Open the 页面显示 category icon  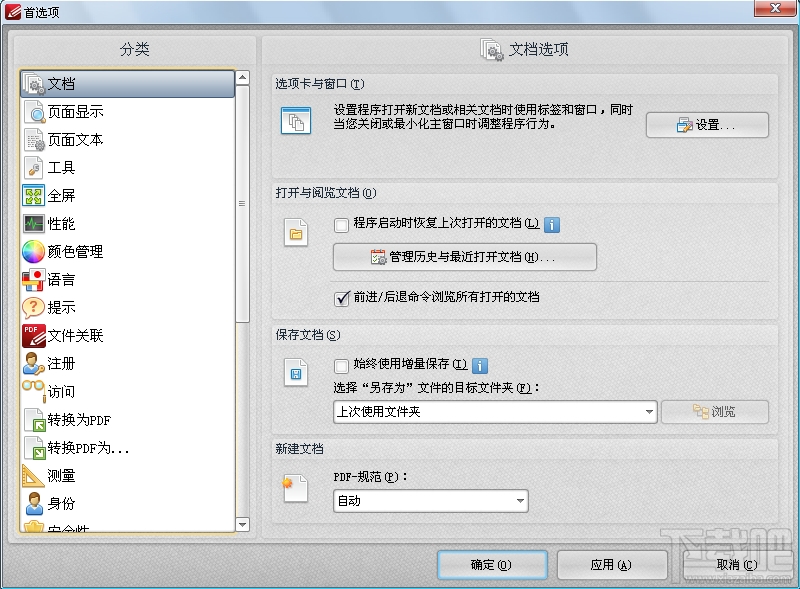[x=34, y=112]
